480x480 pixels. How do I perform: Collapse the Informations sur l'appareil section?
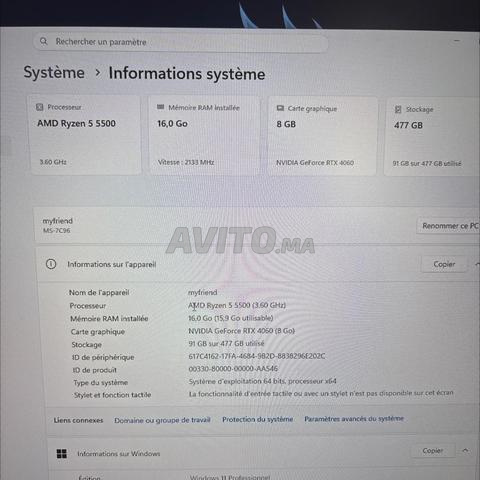(x=477, y=264)
